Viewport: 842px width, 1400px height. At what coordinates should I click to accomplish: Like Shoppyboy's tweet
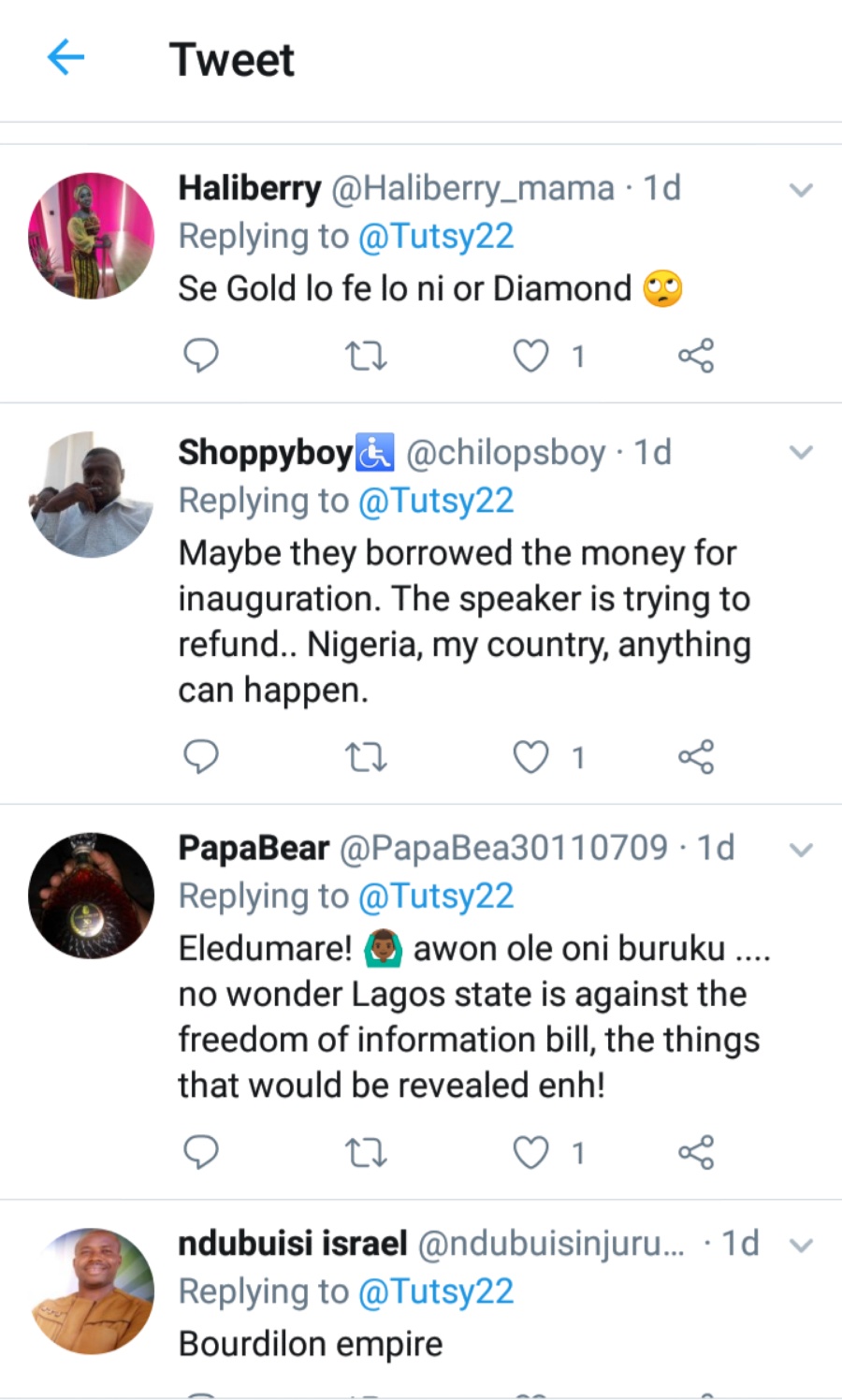click(x=530, y=757)
